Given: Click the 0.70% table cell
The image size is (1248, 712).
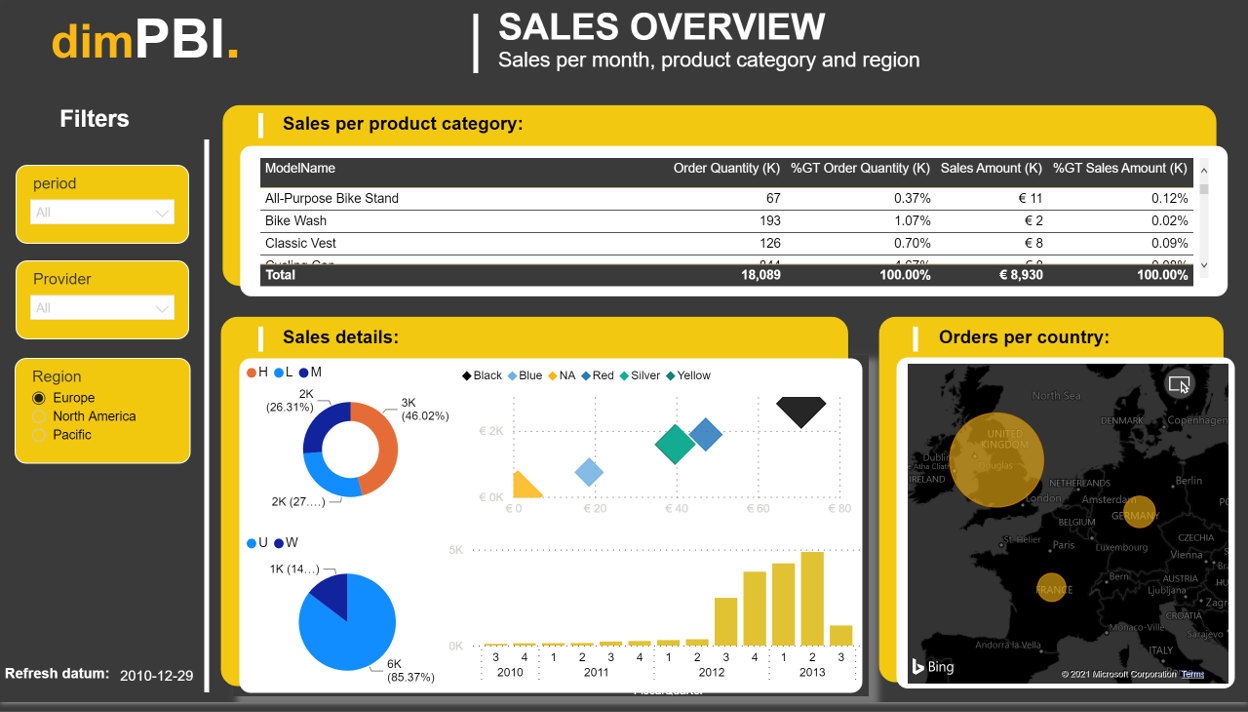Looking at the screenshot, I should (912, 243).
